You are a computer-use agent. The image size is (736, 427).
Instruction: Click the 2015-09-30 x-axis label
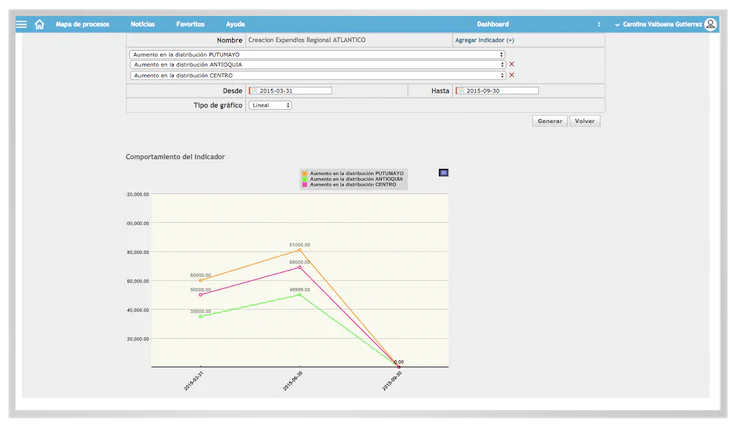coord(392,381)
